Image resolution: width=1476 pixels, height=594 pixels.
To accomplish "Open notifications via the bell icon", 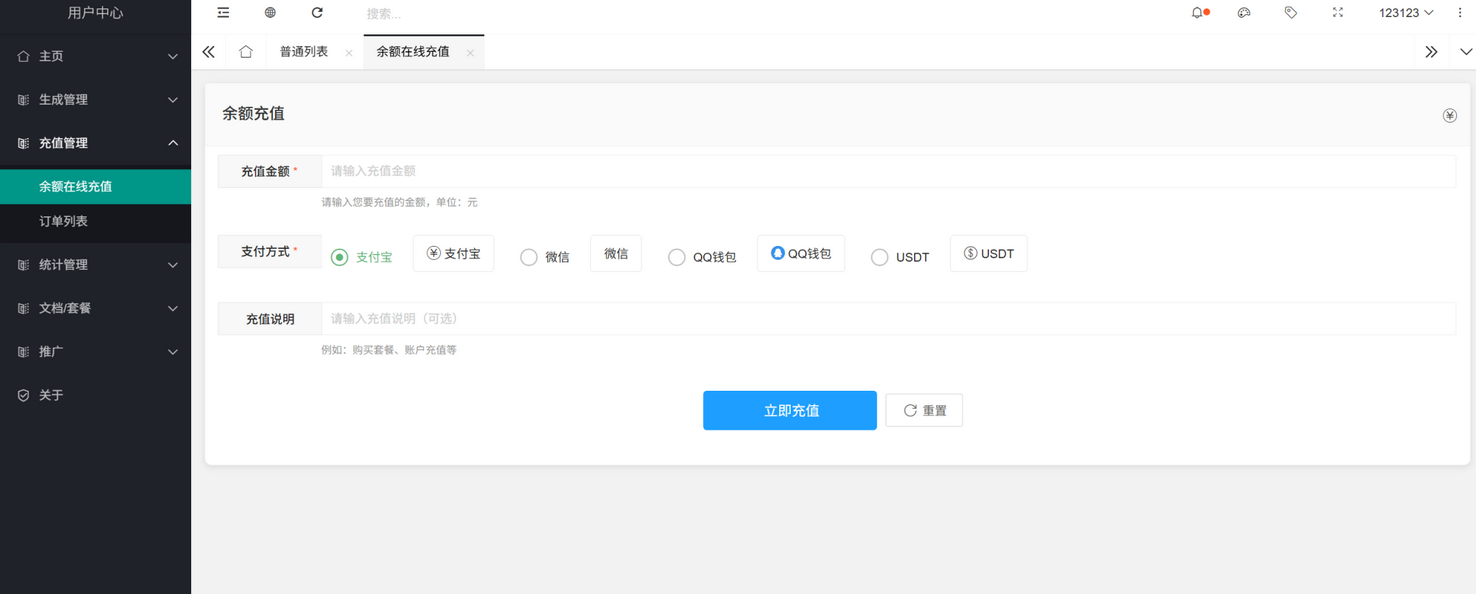I will [1198, 13].
